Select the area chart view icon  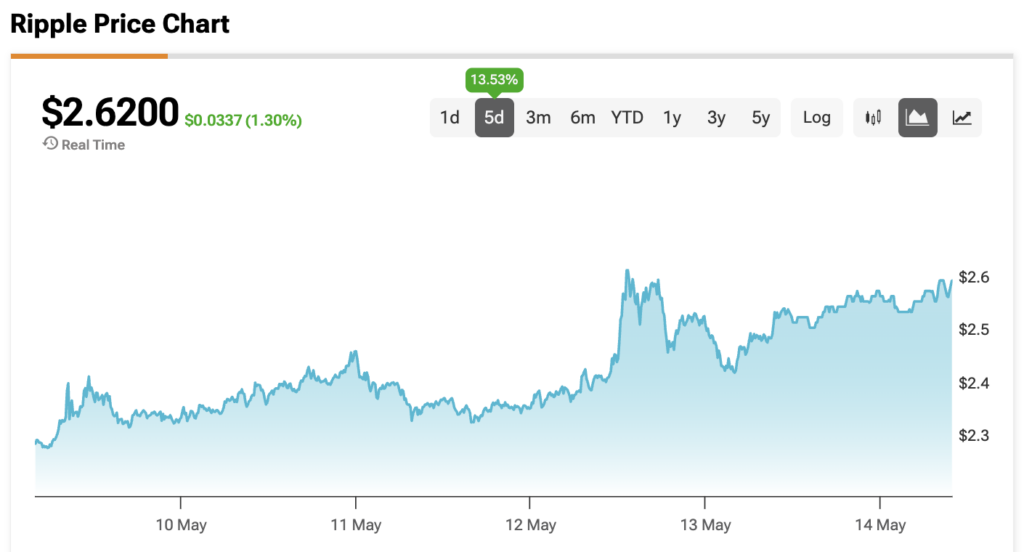click(917, 118)
